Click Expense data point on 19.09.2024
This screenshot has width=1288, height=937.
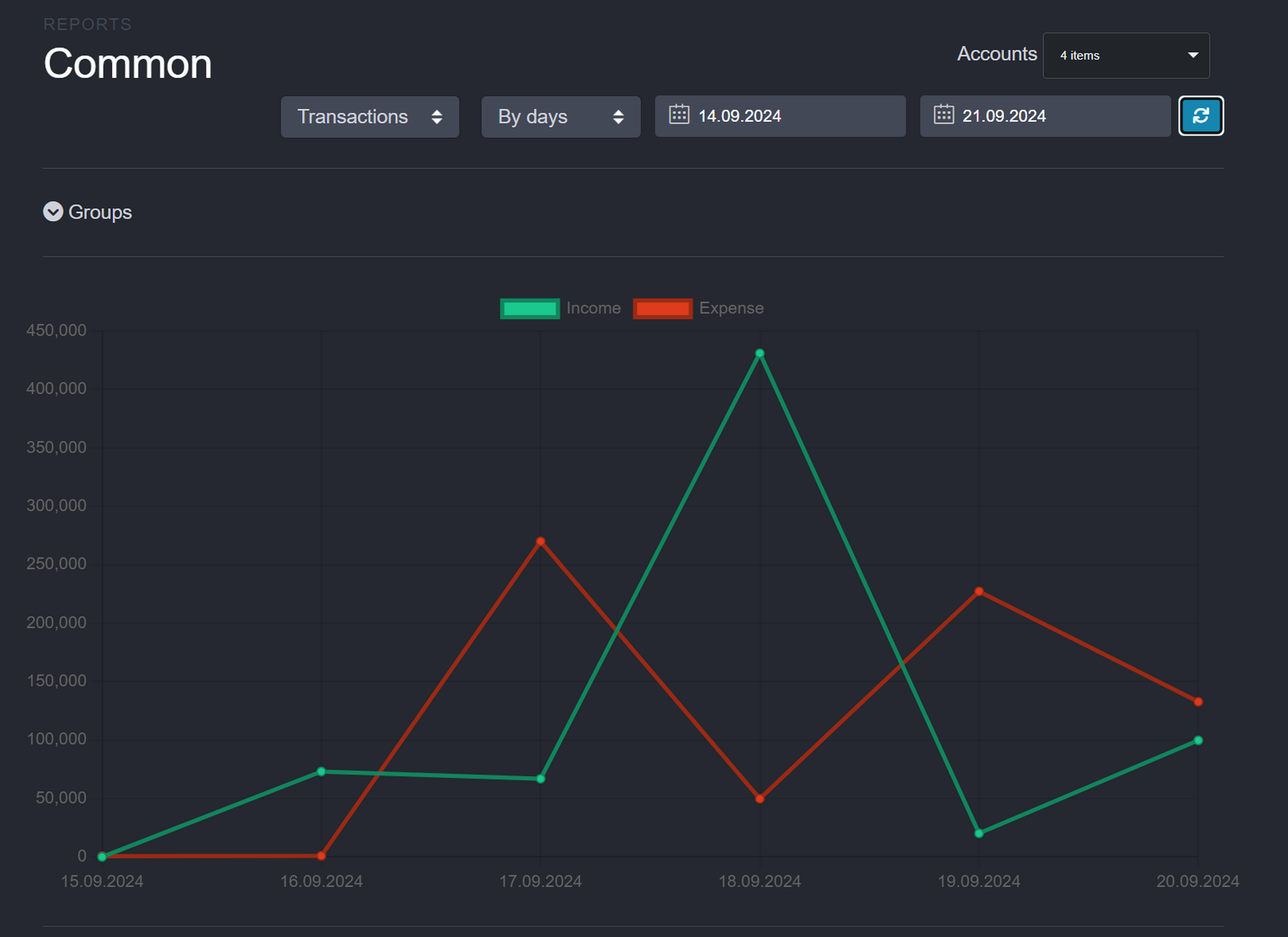pyautogui.click(x=978, y=591)
